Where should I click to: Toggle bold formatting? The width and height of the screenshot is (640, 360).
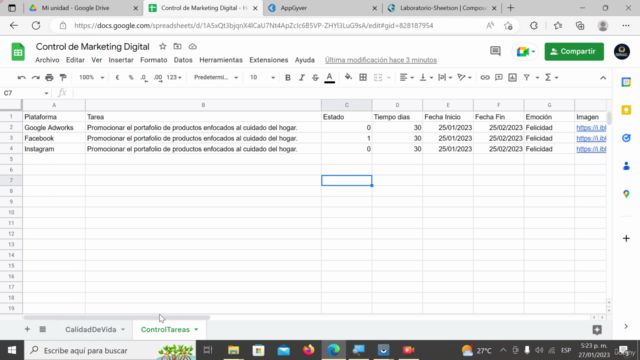click(288, 78)
